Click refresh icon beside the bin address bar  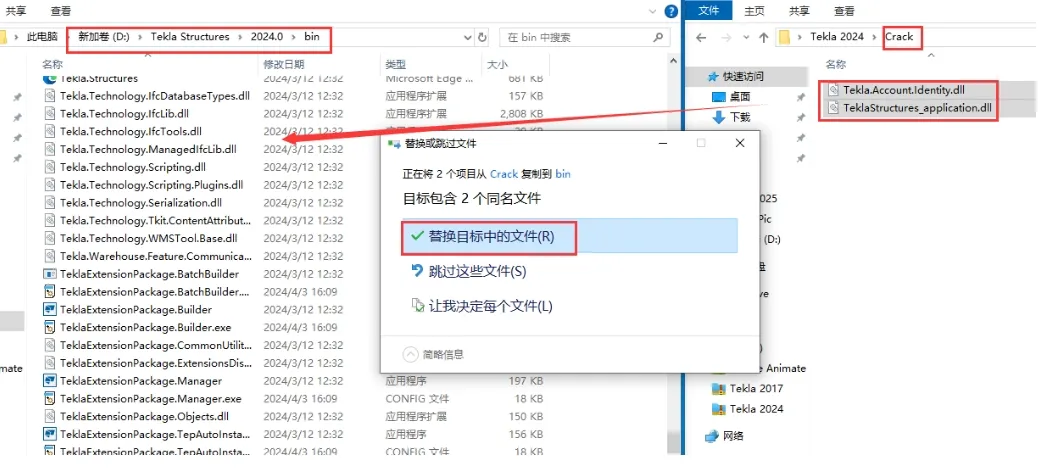coord(483,37)
